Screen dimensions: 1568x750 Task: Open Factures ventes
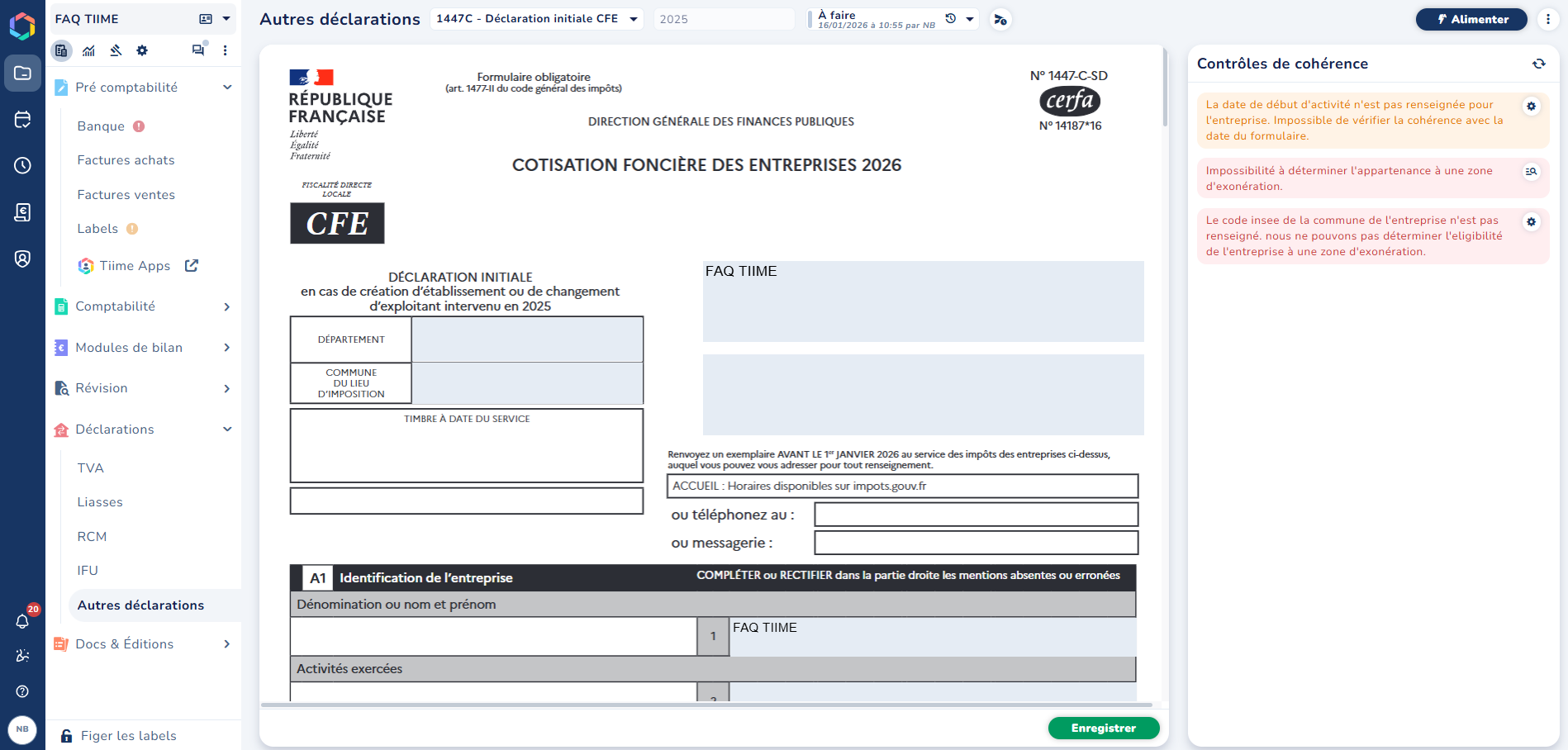(126, 195)
